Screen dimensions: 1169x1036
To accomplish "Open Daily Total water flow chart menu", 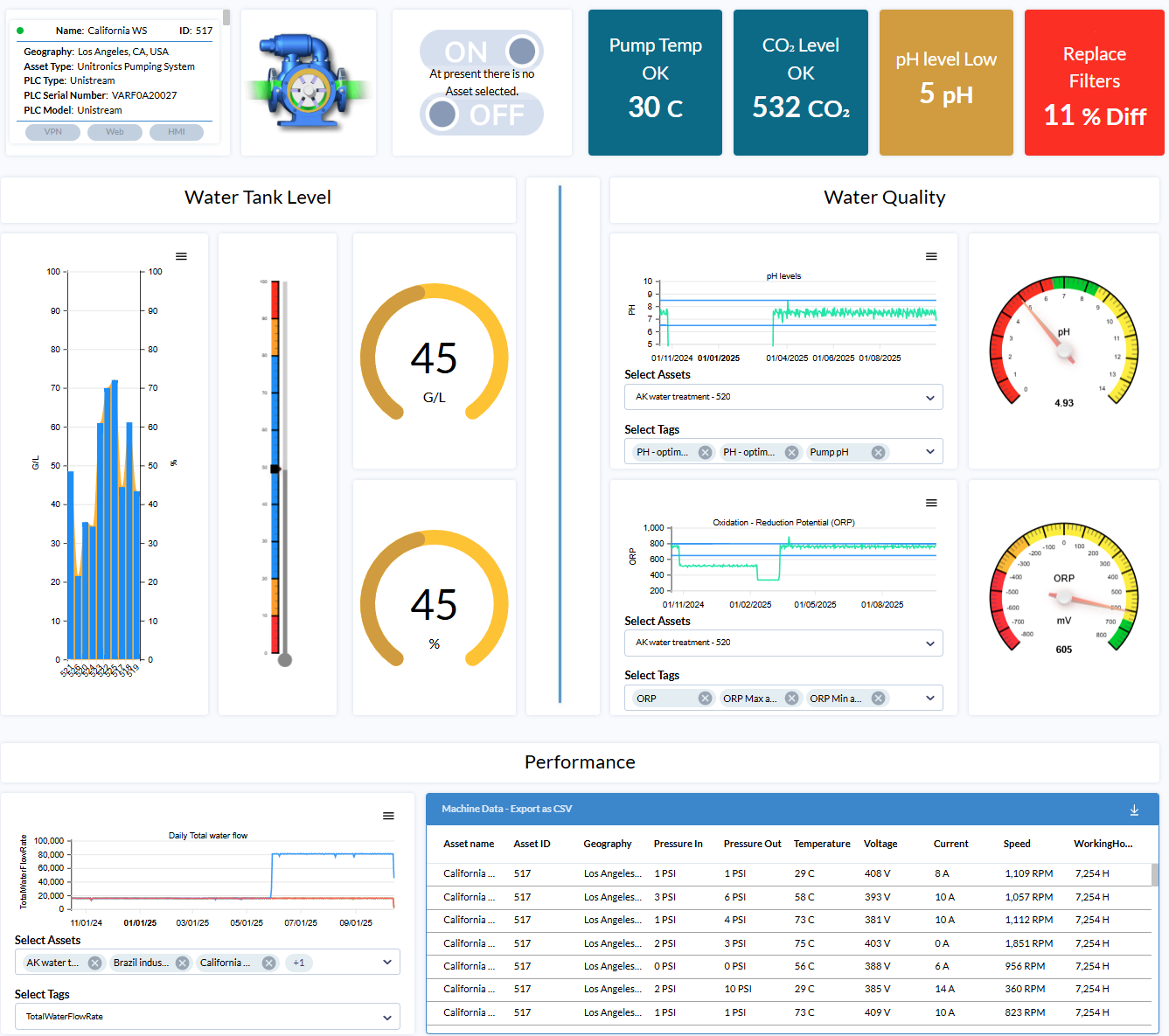I will 388,816.
